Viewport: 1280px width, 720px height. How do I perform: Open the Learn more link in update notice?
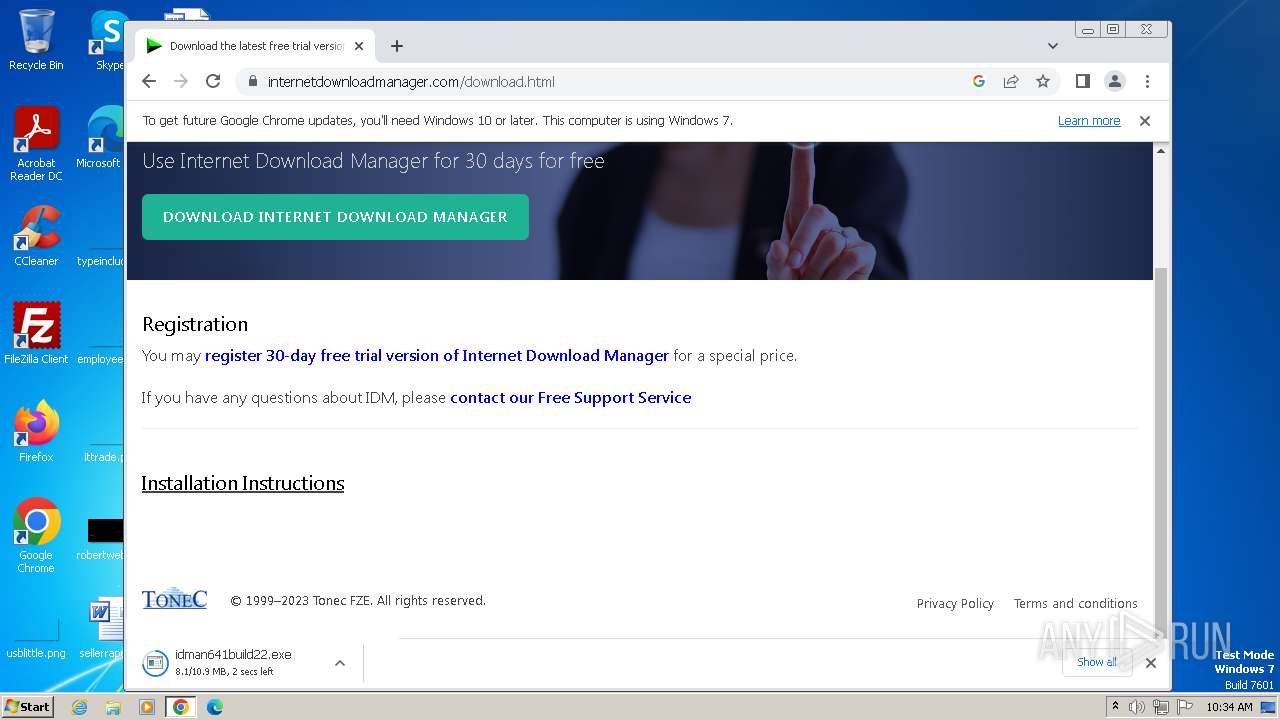pos(1089,120)
